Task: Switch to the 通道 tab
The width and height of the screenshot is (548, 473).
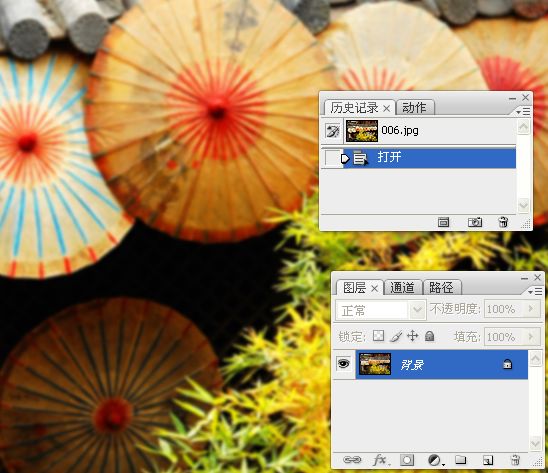Action: point(402,287)
